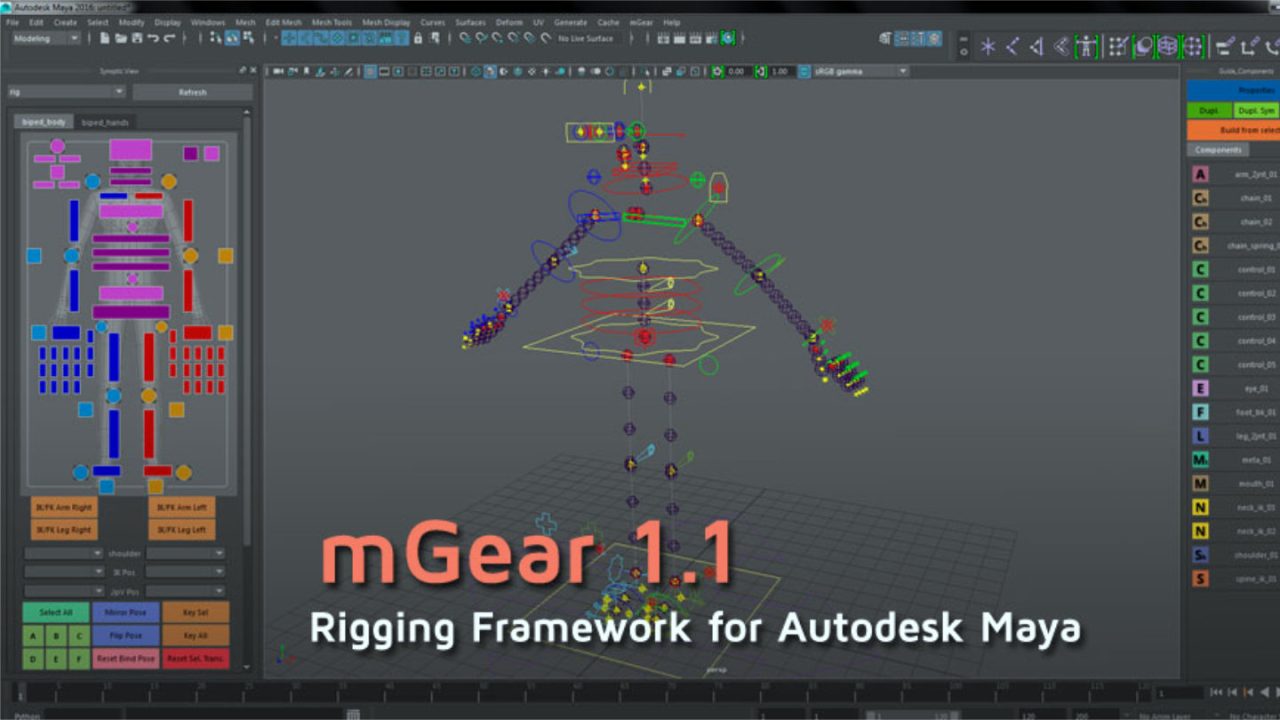Switch to the biped_hands tab
Screen dimensions: 1280x720
(x=105, y=122)
